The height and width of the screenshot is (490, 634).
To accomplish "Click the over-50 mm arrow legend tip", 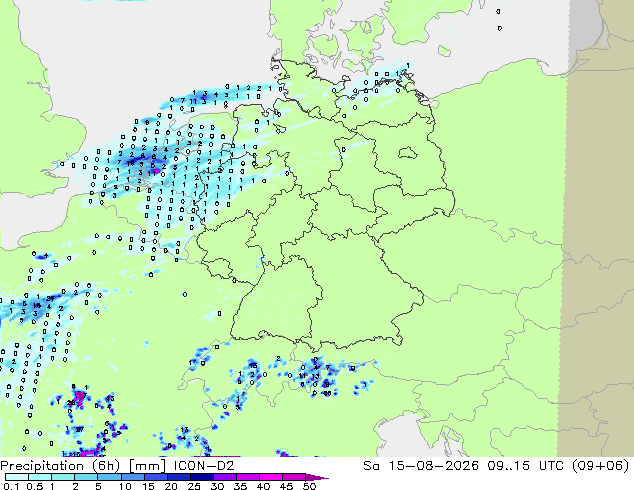I will click(317, 477).
